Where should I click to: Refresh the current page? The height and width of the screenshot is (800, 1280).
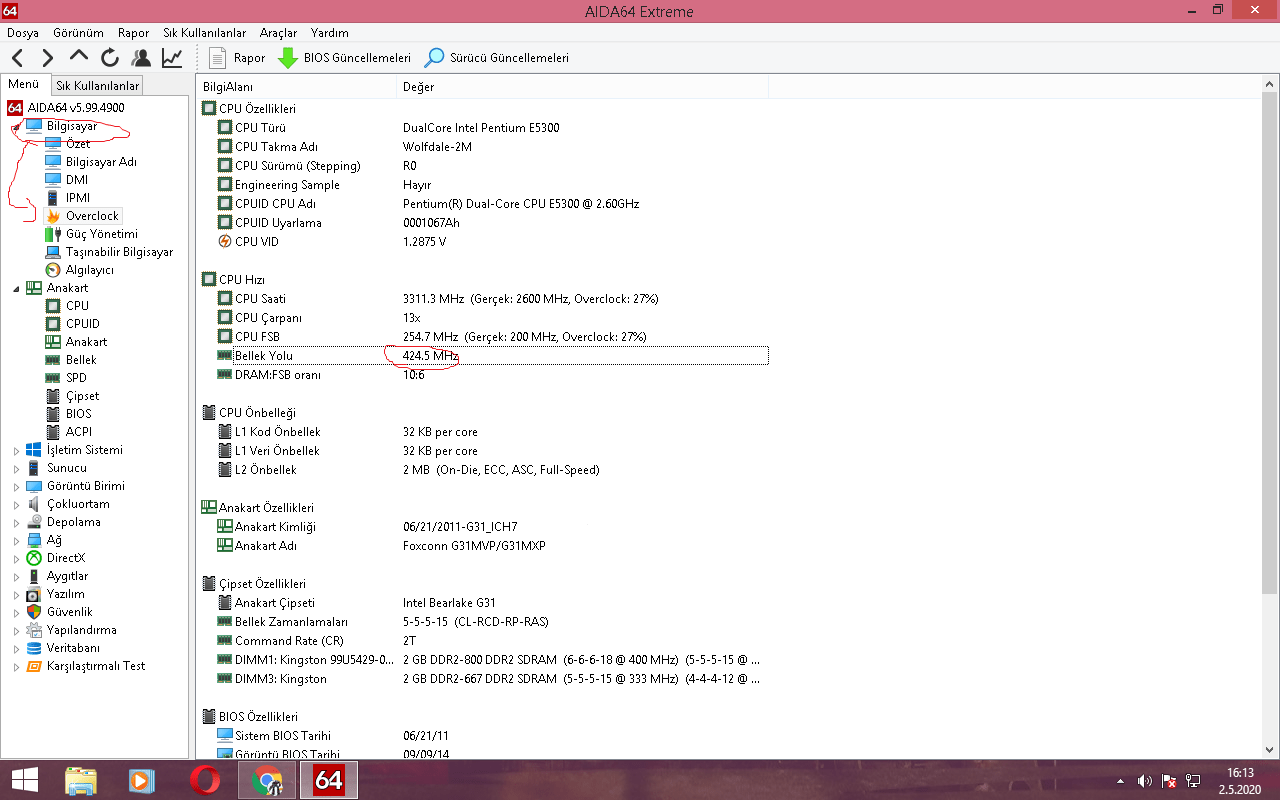pyautogui.click(x=110, y=58)
